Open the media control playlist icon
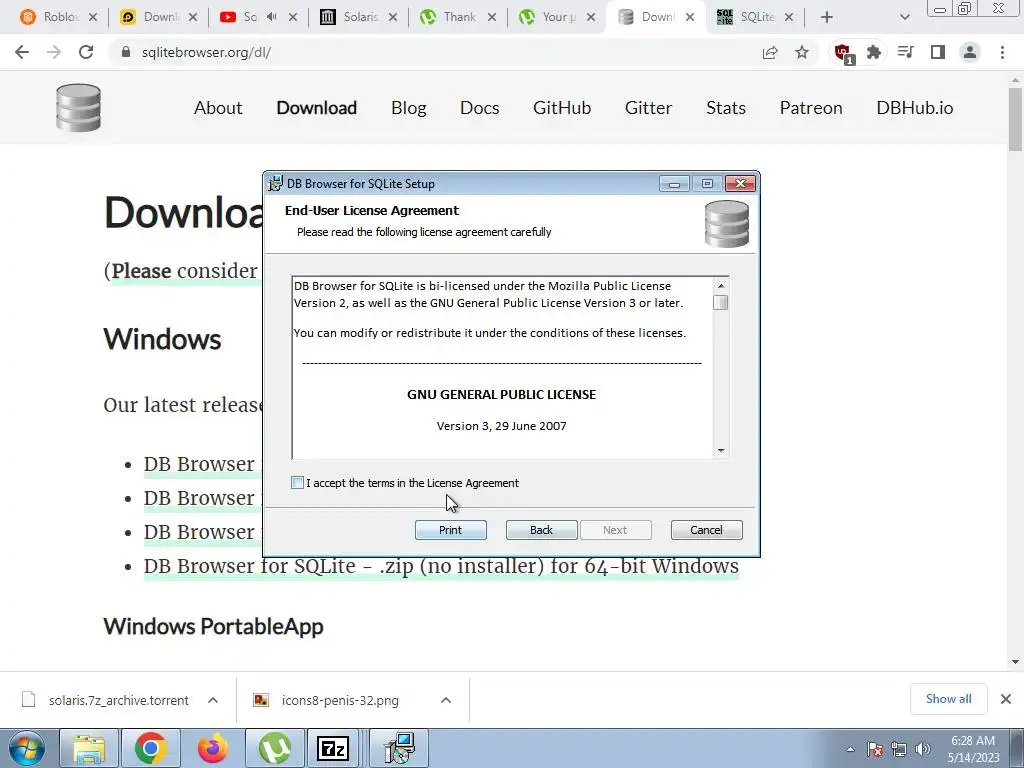This screenshot has width=1024, height=768. tap(906, 52)
